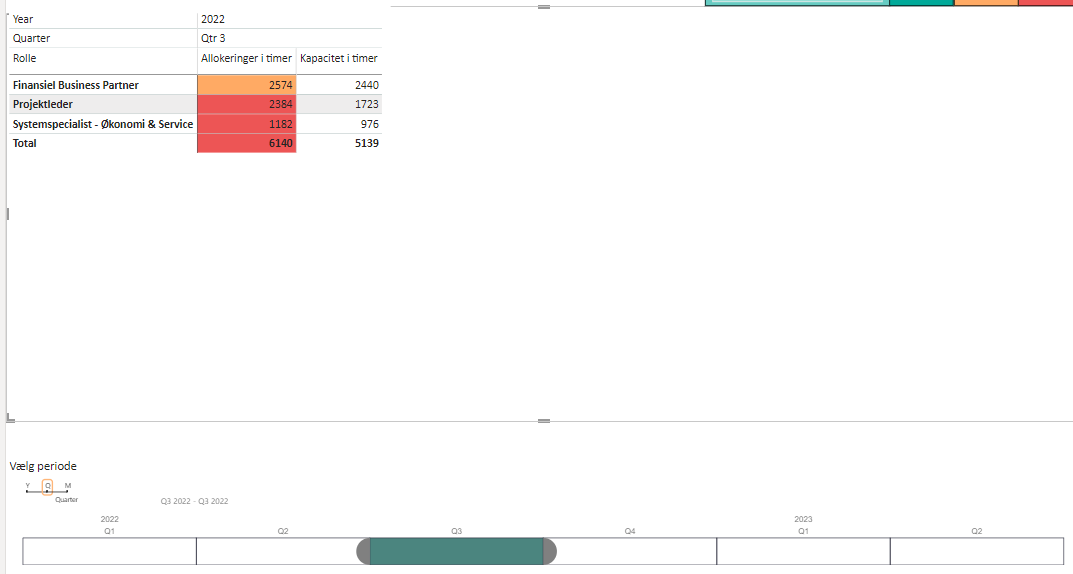This screenshot has height=574, width=1073.
Task: Click the Rolle header label
Action: [x=25, y=58]
